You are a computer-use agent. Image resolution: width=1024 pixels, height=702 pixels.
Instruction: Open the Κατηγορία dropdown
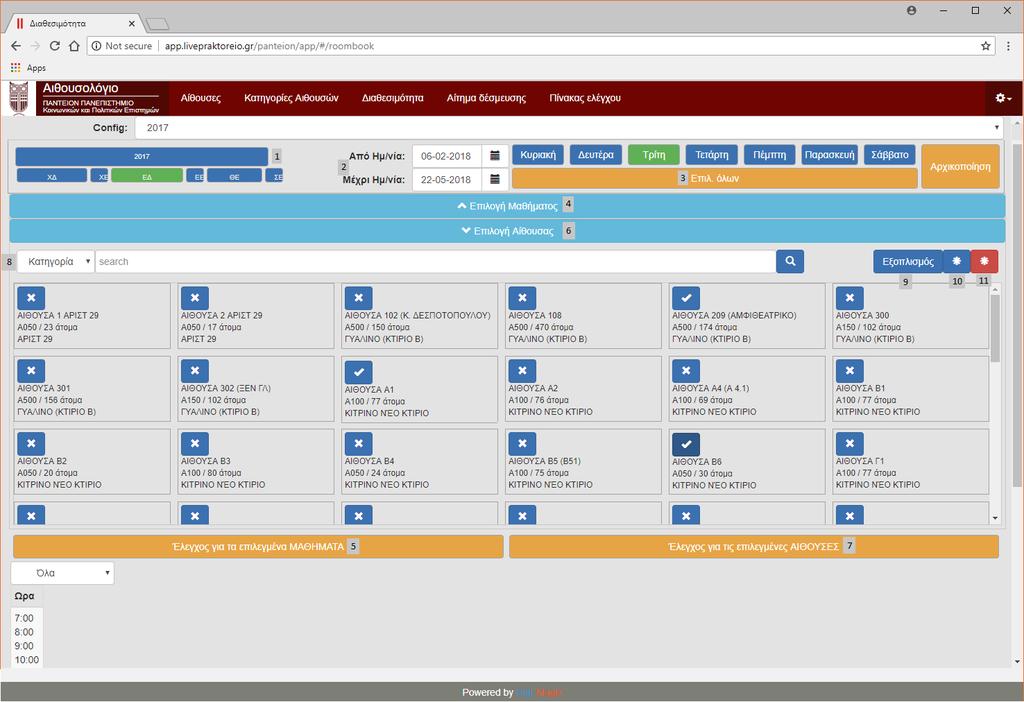(56, 261)
